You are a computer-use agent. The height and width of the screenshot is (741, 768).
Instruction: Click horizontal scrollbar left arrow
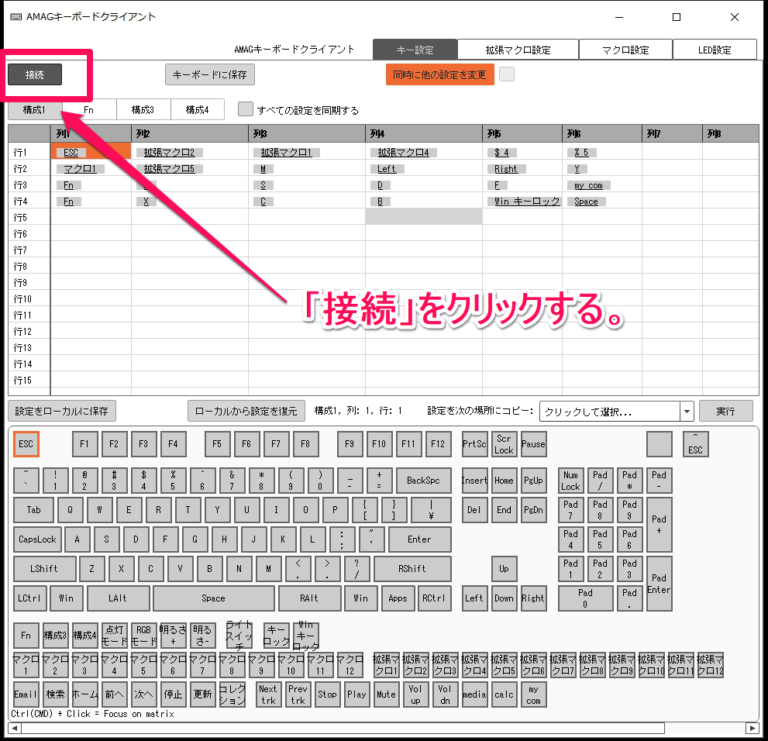pyautogui.click(x=15, y=728)
